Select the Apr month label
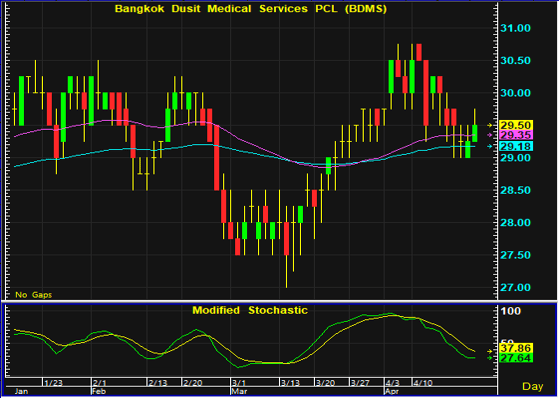Viewport: 559px width, 398px height. [391, 391]
